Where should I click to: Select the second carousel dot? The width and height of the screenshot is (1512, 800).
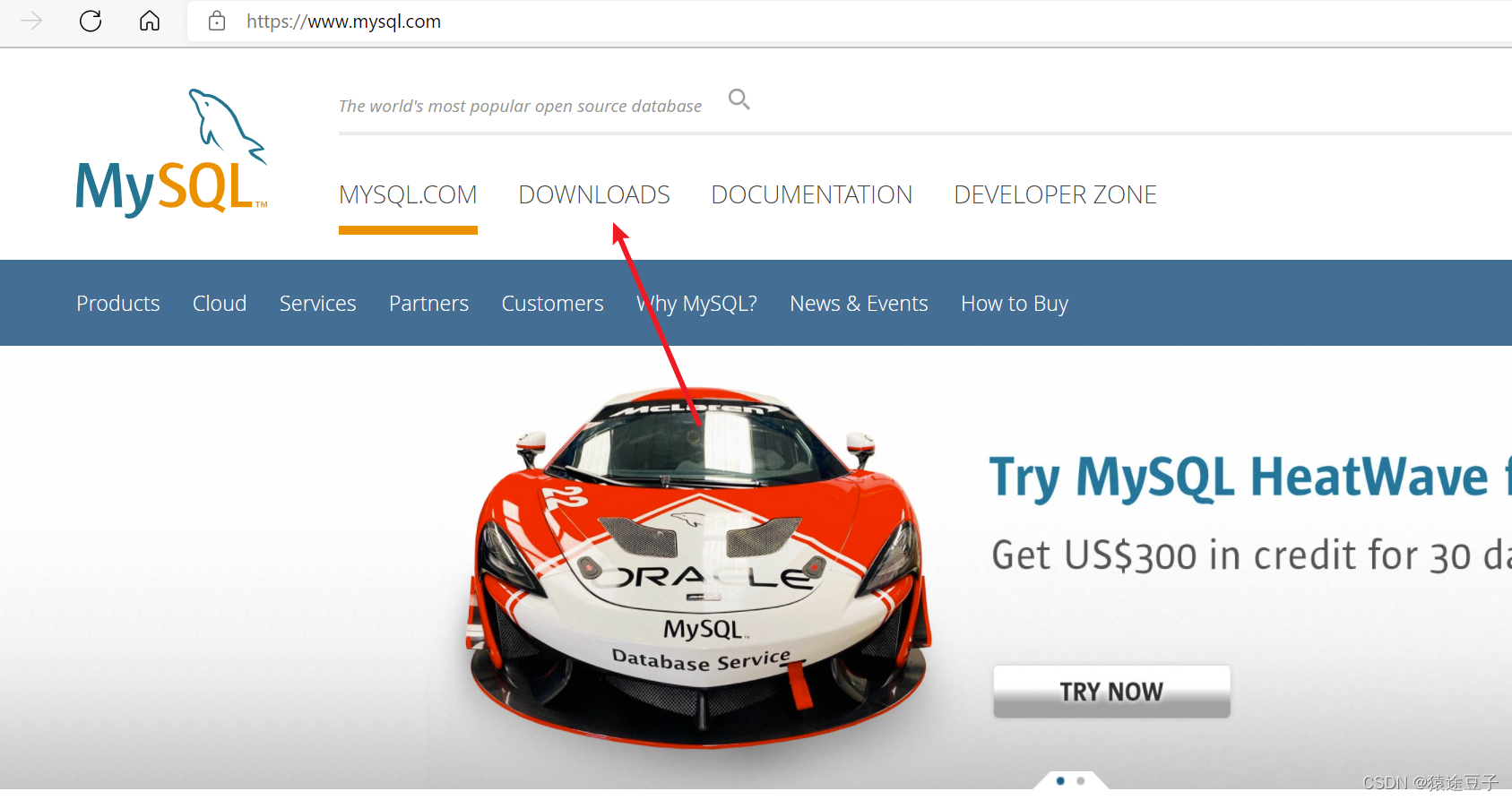[x=1081, y=781]
